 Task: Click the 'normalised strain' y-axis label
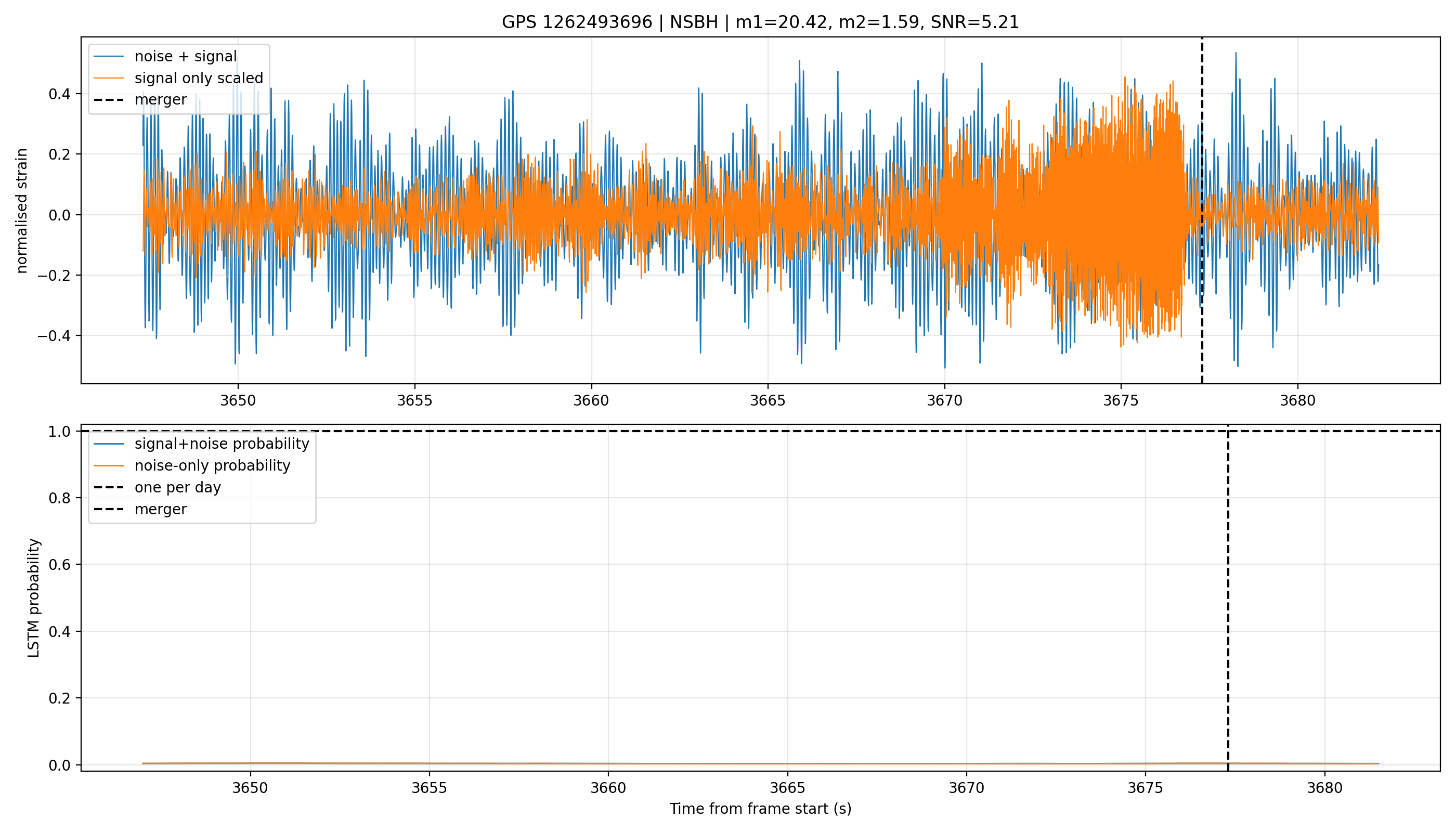pyautogui.click(x=22, y=211)
